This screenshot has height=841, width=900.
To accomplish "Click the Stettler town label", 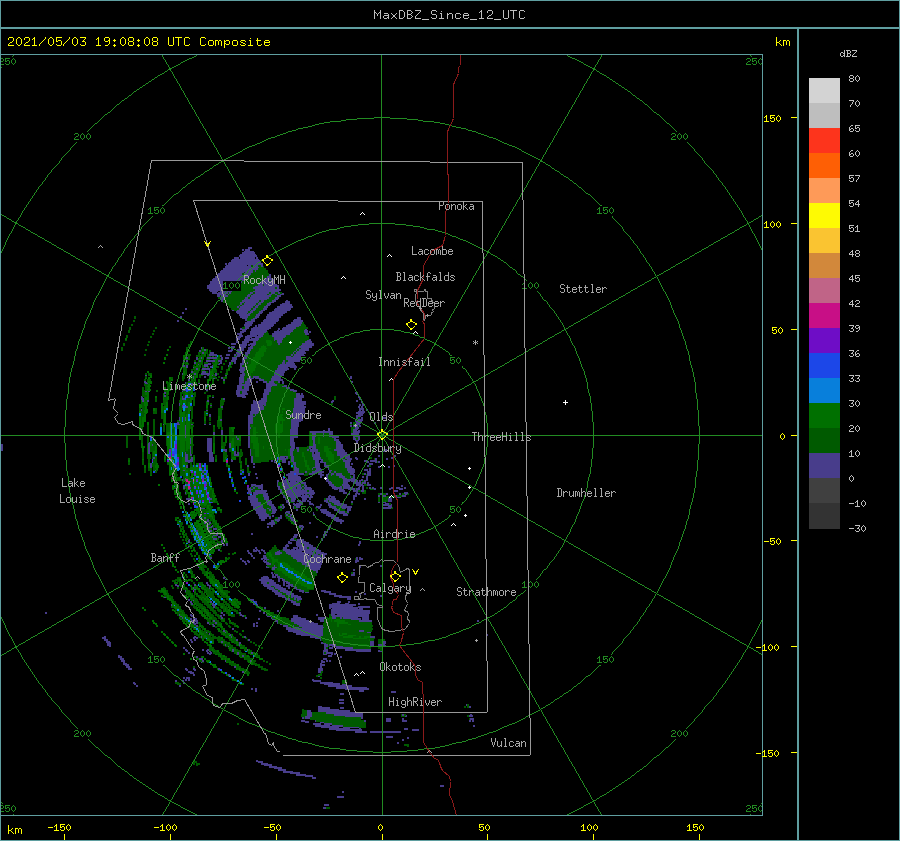I will (x=583, y=289).
